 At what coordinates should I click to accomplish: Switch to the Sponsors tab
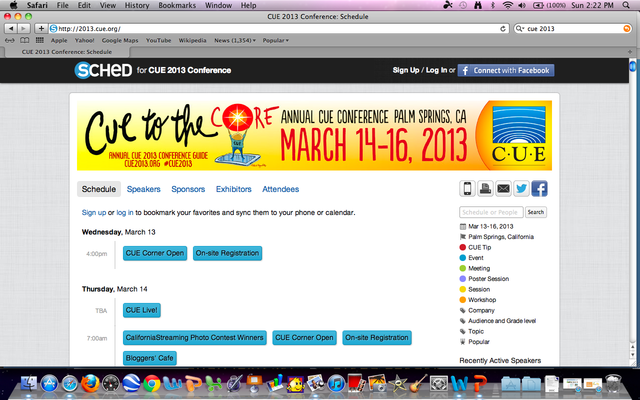coord(188,189)
